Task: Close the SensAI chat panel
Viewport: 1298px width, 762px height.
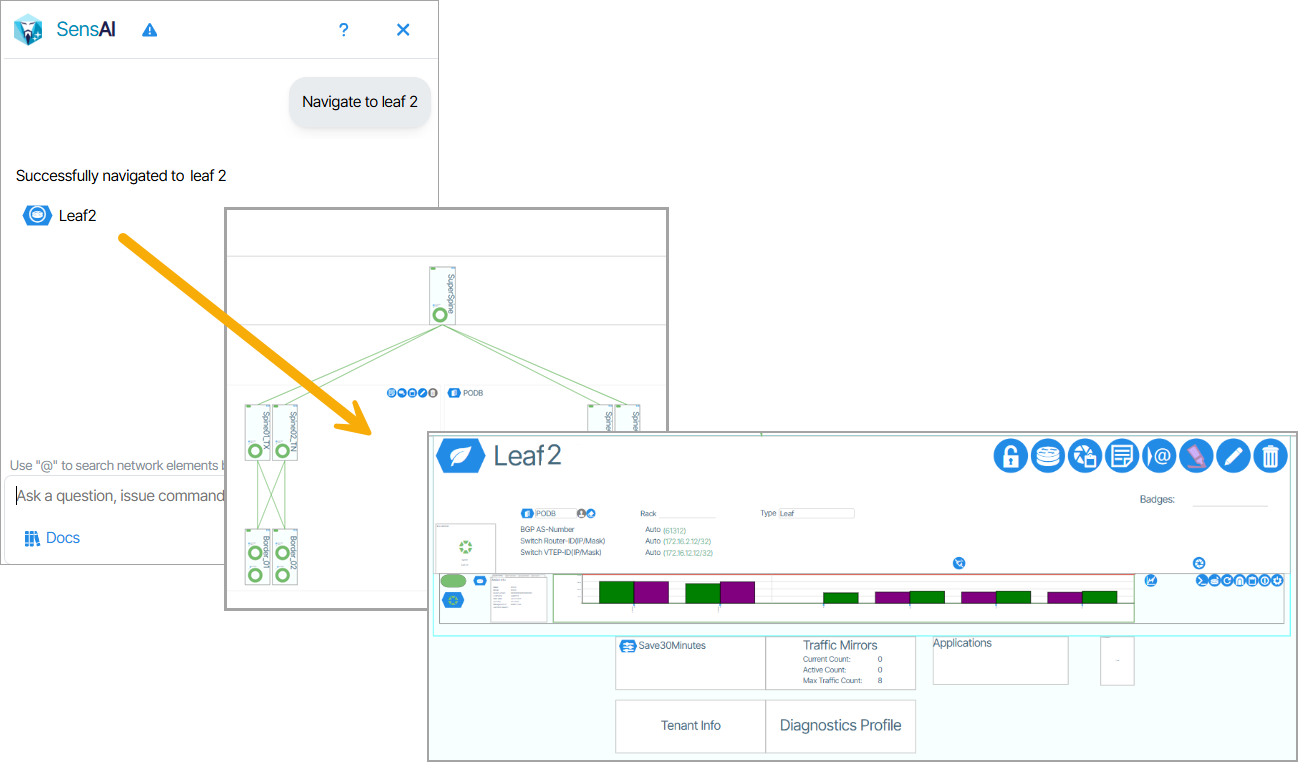Action: 403,30
